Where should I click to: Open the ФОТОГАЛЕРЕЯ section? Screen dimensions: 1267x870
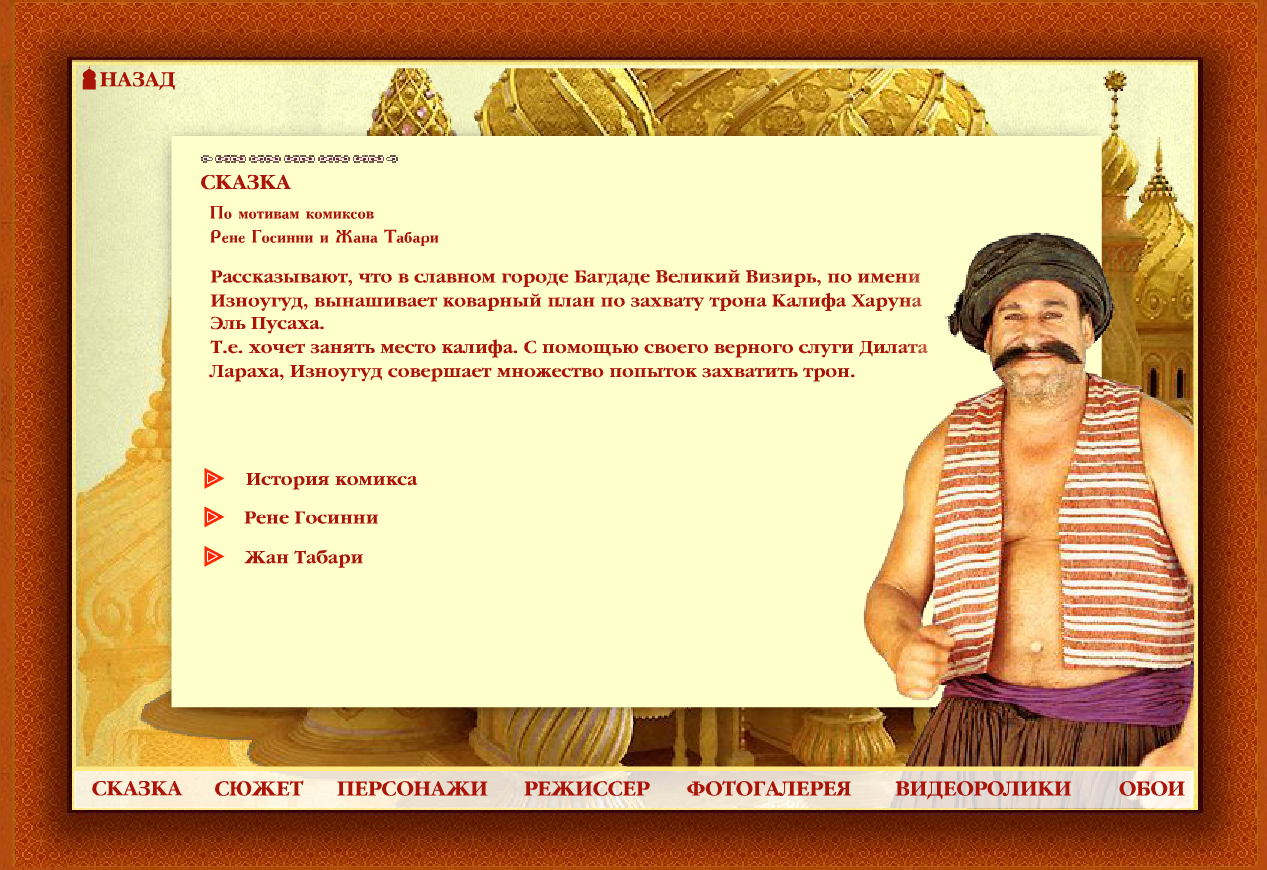pyautogui.click(x=769, y=789)
